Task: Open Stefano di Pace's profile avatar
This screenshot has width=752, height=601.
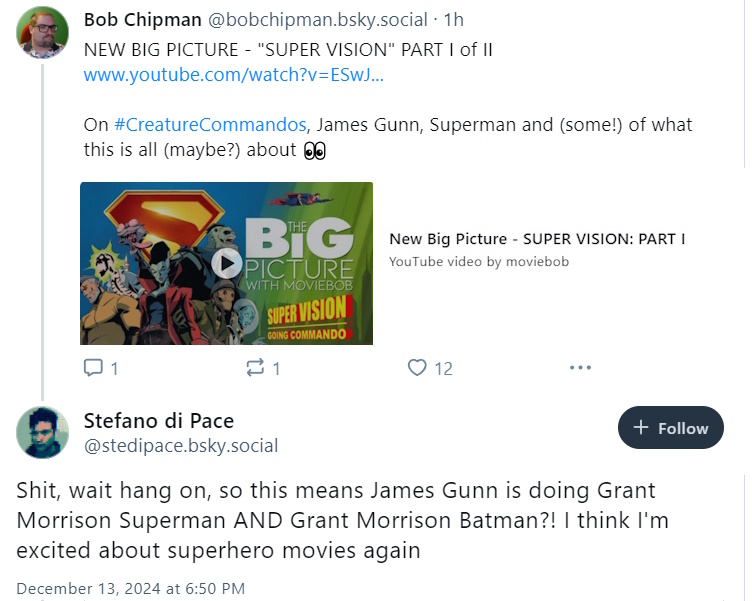Action: pyautogui.click(x=43, y=432)
